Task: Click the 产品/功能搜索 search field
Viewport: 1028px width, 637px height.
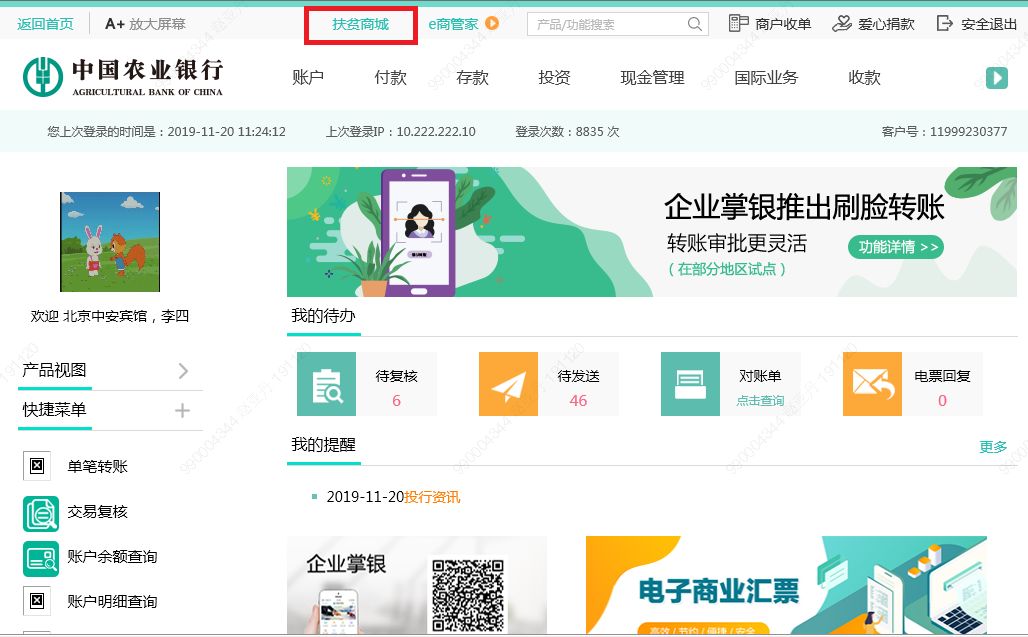Action: (x=618, y=24)
